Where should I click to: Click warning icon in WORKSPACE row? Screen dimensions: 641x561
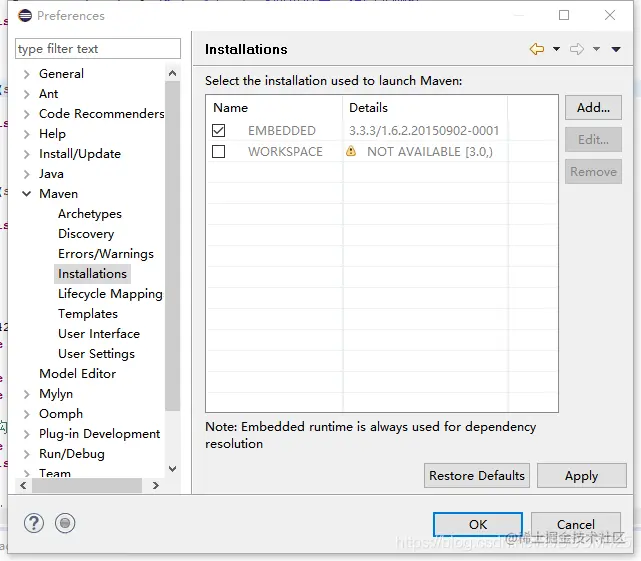point(351,151)
